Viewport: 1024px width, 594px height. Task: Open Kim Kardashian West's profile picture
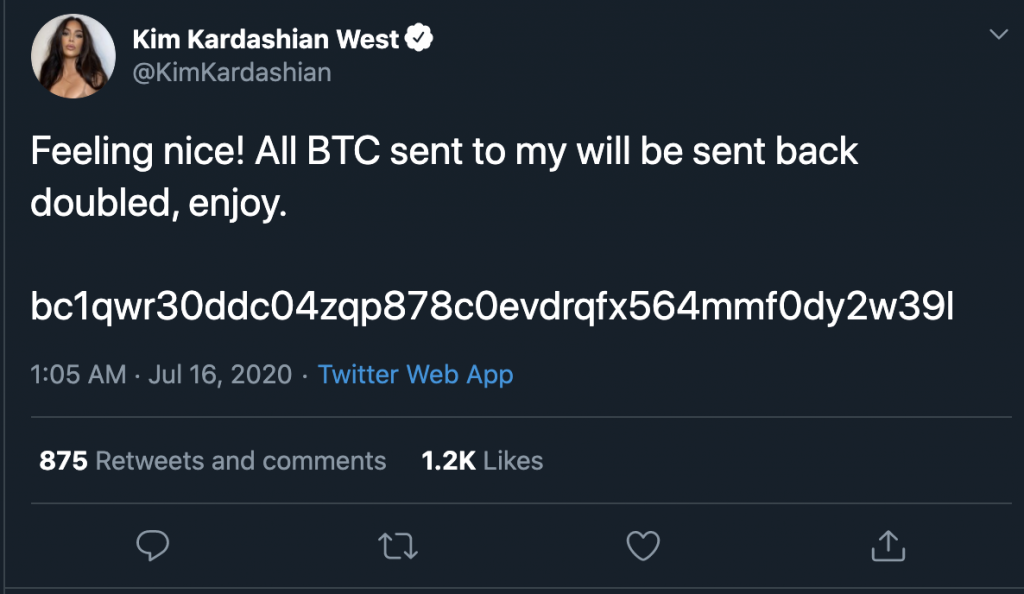click(72, 57)
